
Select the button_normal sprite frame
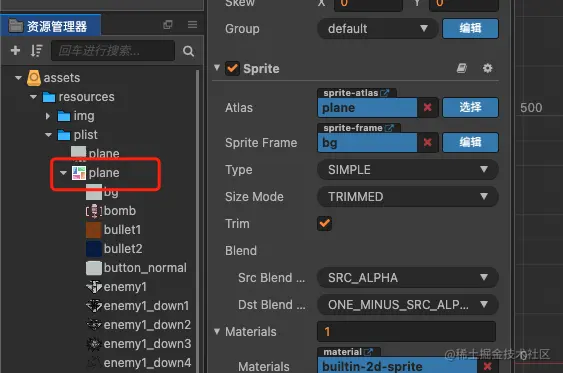(x=136, y=268)
